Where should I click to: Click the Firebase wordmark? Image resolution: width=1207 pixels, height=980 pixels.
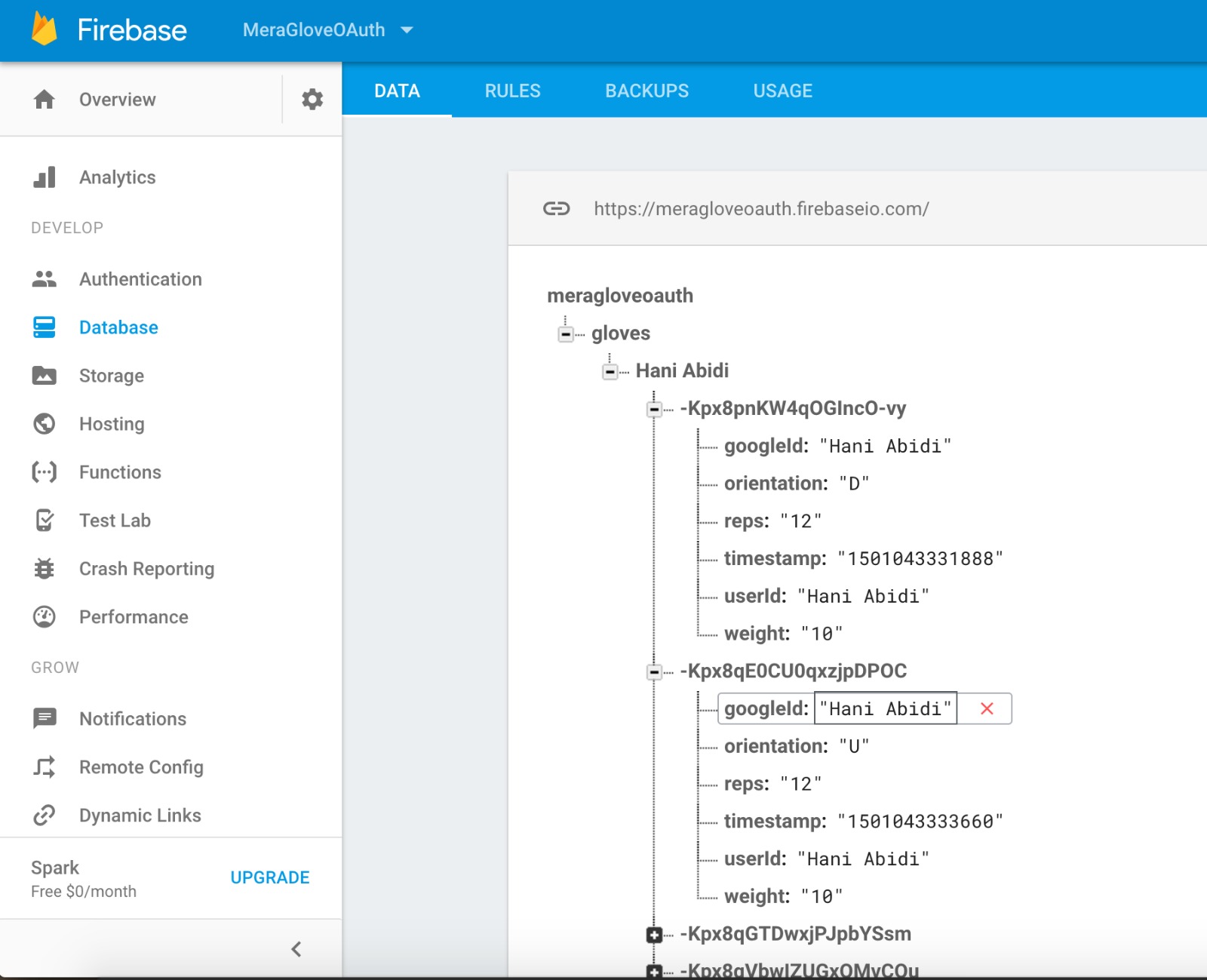(132, 30)
